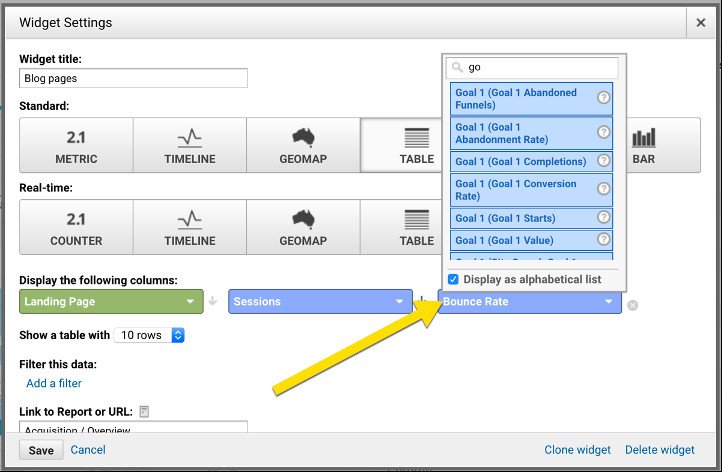Click the Link to Report or URL field
This screenshot has width=722, height=472.
pyautogui.click(x=134, y=427)
